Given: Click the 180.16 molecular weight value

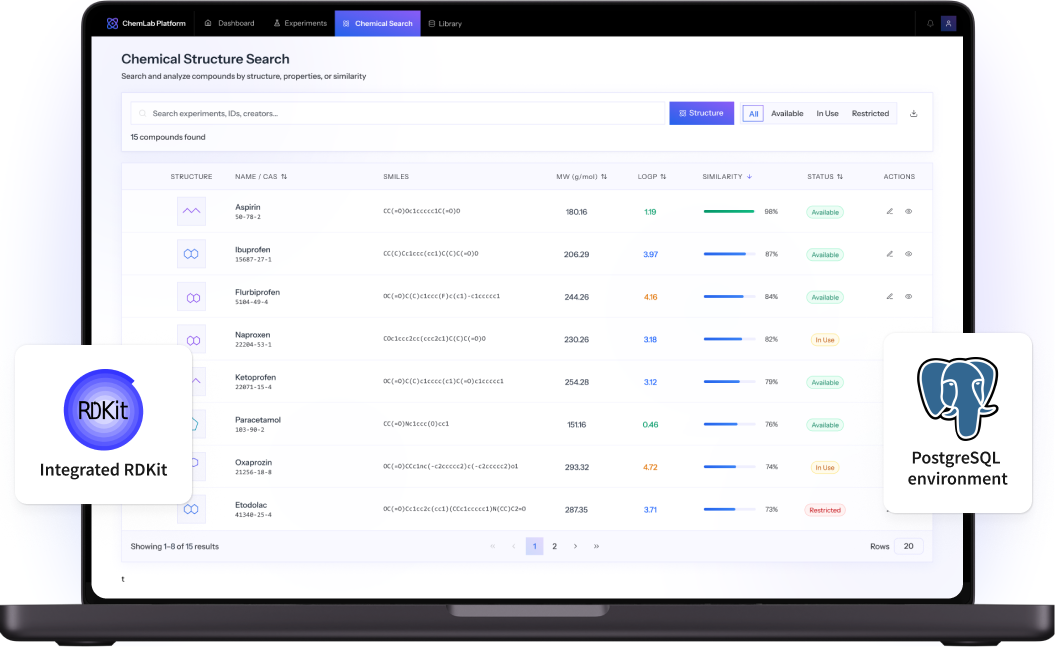Looking at the screenshot, I should click(x=576, y=212).
